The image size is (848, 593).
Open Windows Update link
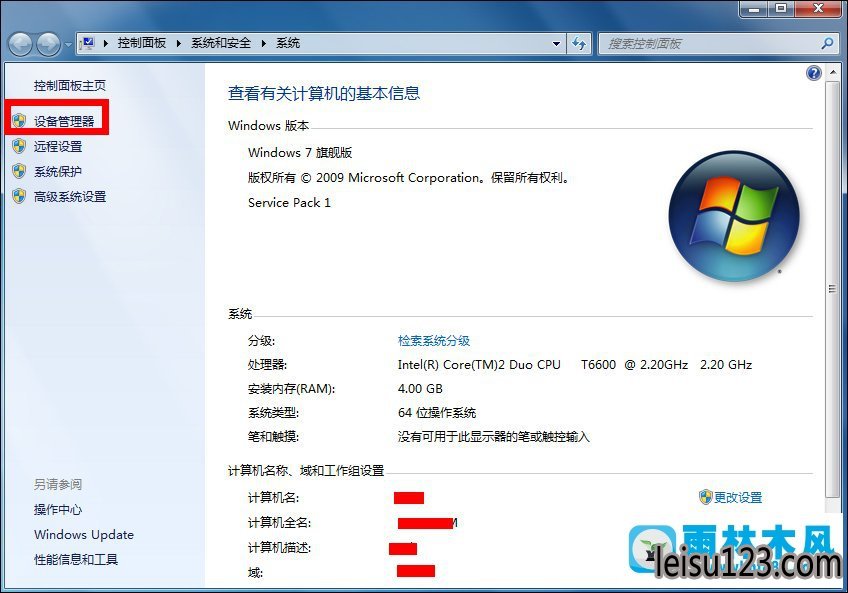tap(84, 535)
